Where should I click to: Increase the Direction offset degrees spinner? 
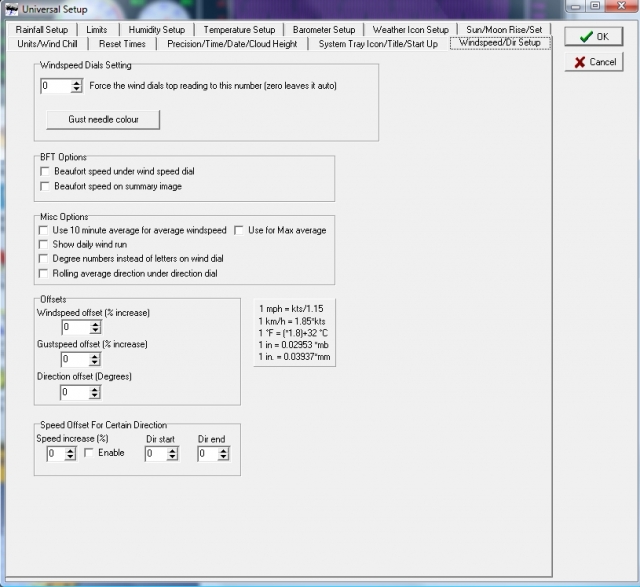coord(95,388)
